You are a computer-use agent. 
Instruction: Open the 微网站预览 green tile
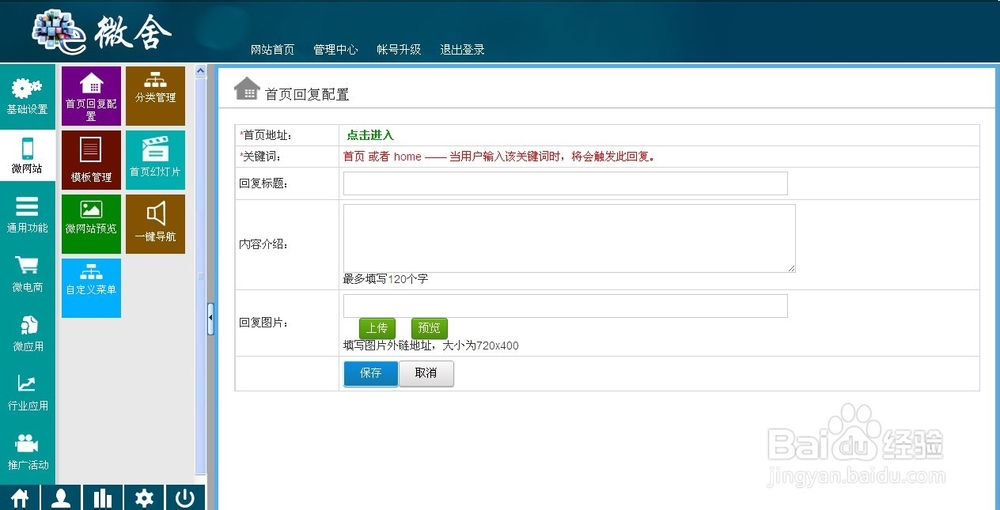coord(91,224)
